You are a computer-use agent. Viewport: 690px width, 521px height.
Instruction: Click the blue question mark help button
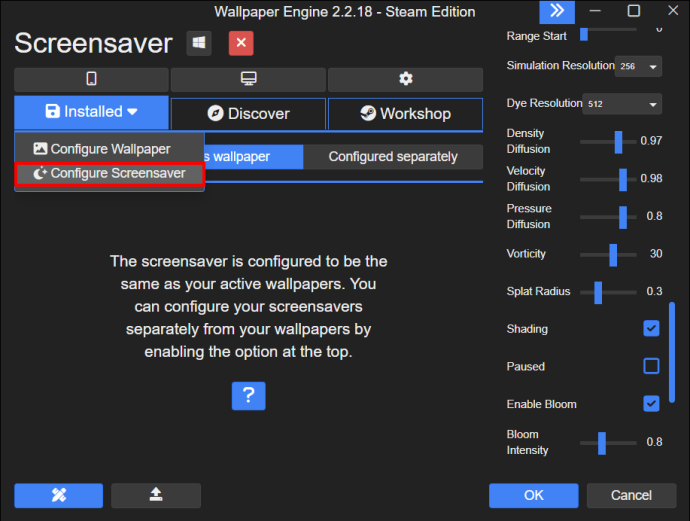point(249,396)
